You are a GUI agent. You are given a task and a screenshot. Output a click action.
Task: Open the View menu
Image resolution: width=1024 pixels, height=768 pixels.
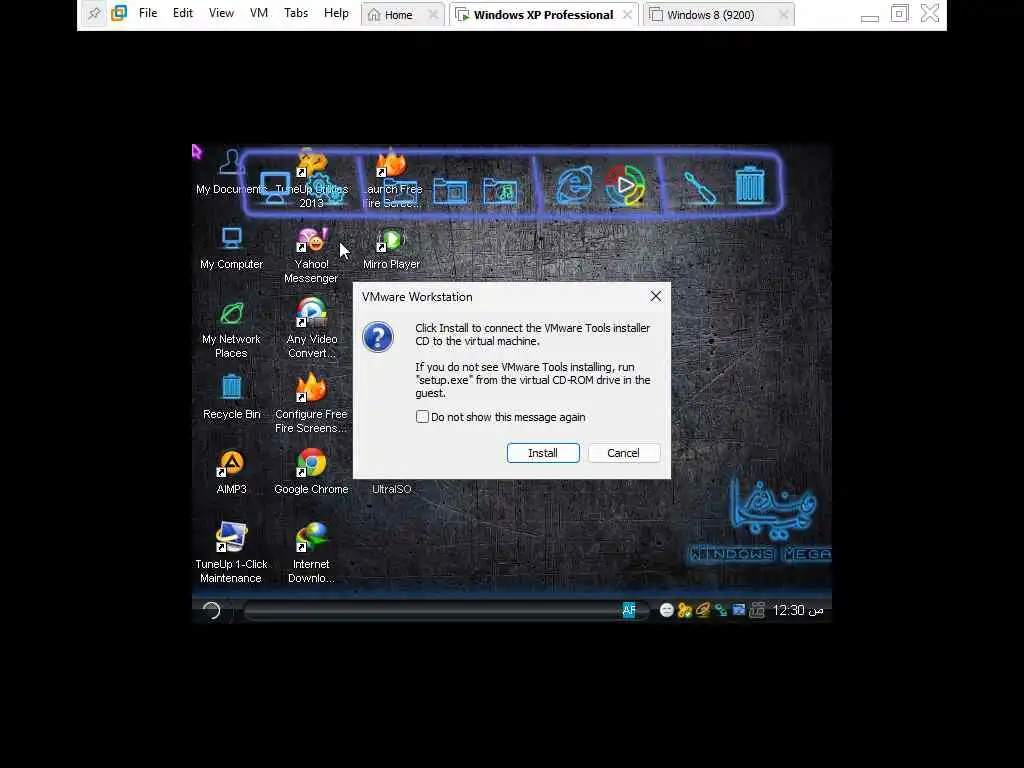221,13
